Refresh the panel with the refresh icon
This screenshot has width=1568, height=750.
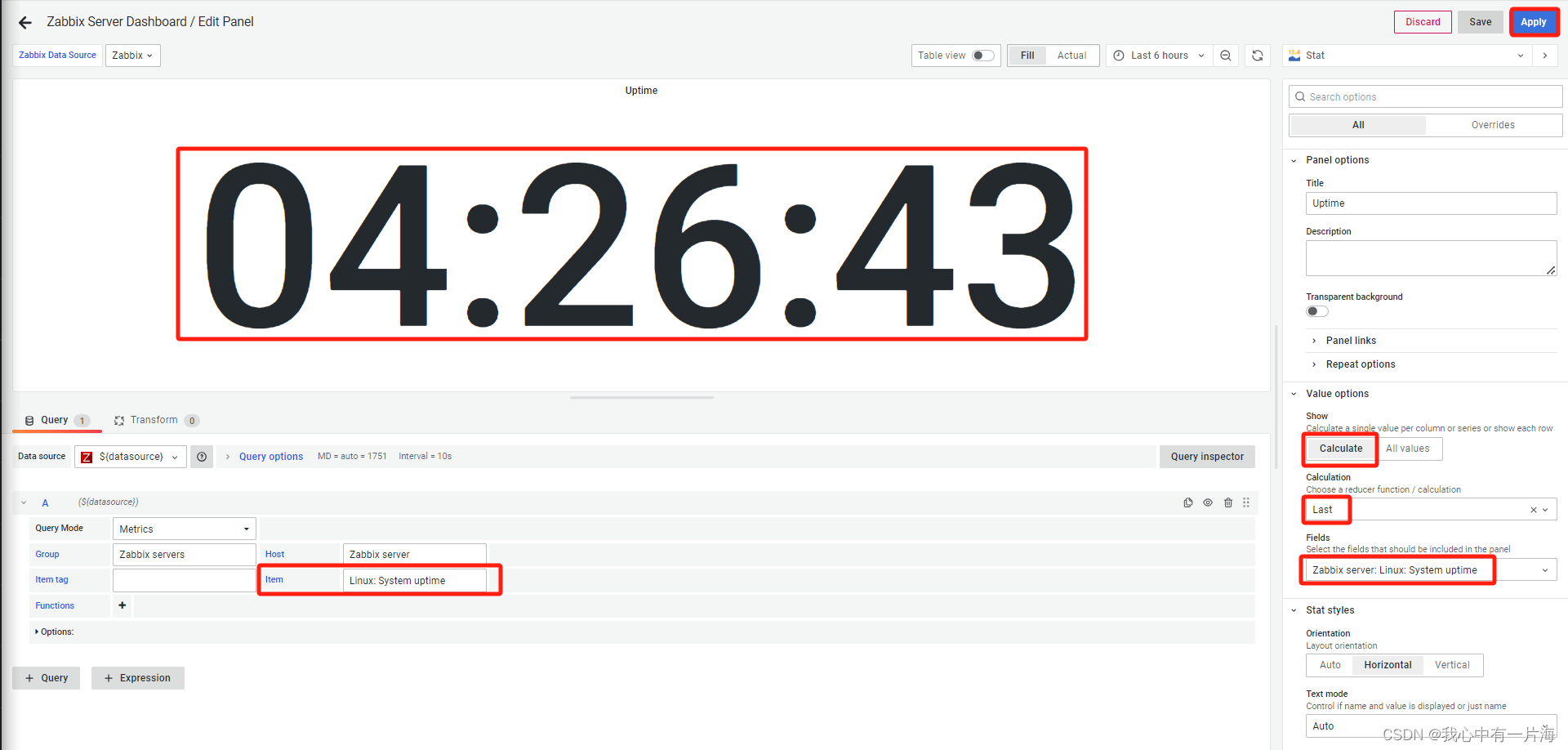click(x=1258, y=56)
